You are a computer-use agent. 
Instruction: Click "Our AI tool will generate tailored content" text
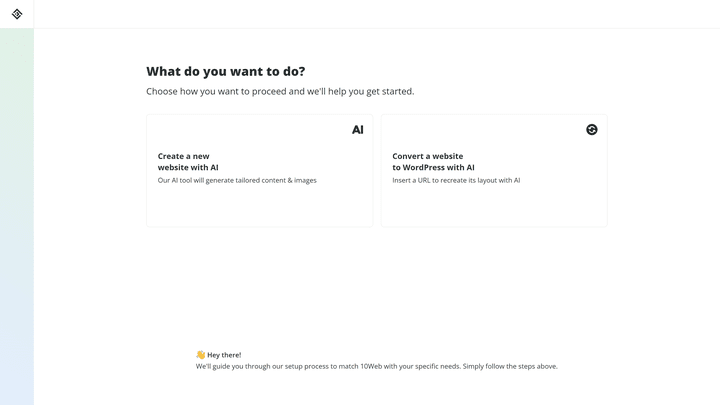(237, 181)
